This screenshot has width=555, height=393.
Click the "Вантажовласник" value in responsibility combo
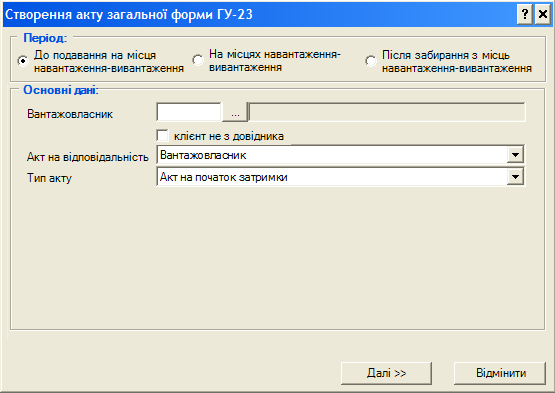tap(203, 155)
